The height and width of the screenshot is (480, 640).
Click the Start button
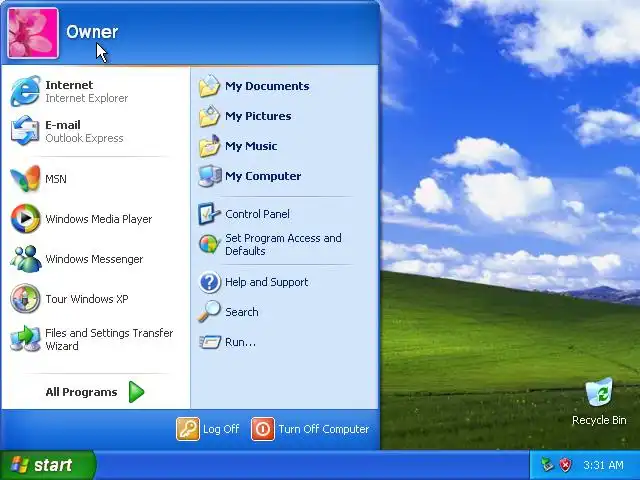pyautogui.click(x=48, y=465)
